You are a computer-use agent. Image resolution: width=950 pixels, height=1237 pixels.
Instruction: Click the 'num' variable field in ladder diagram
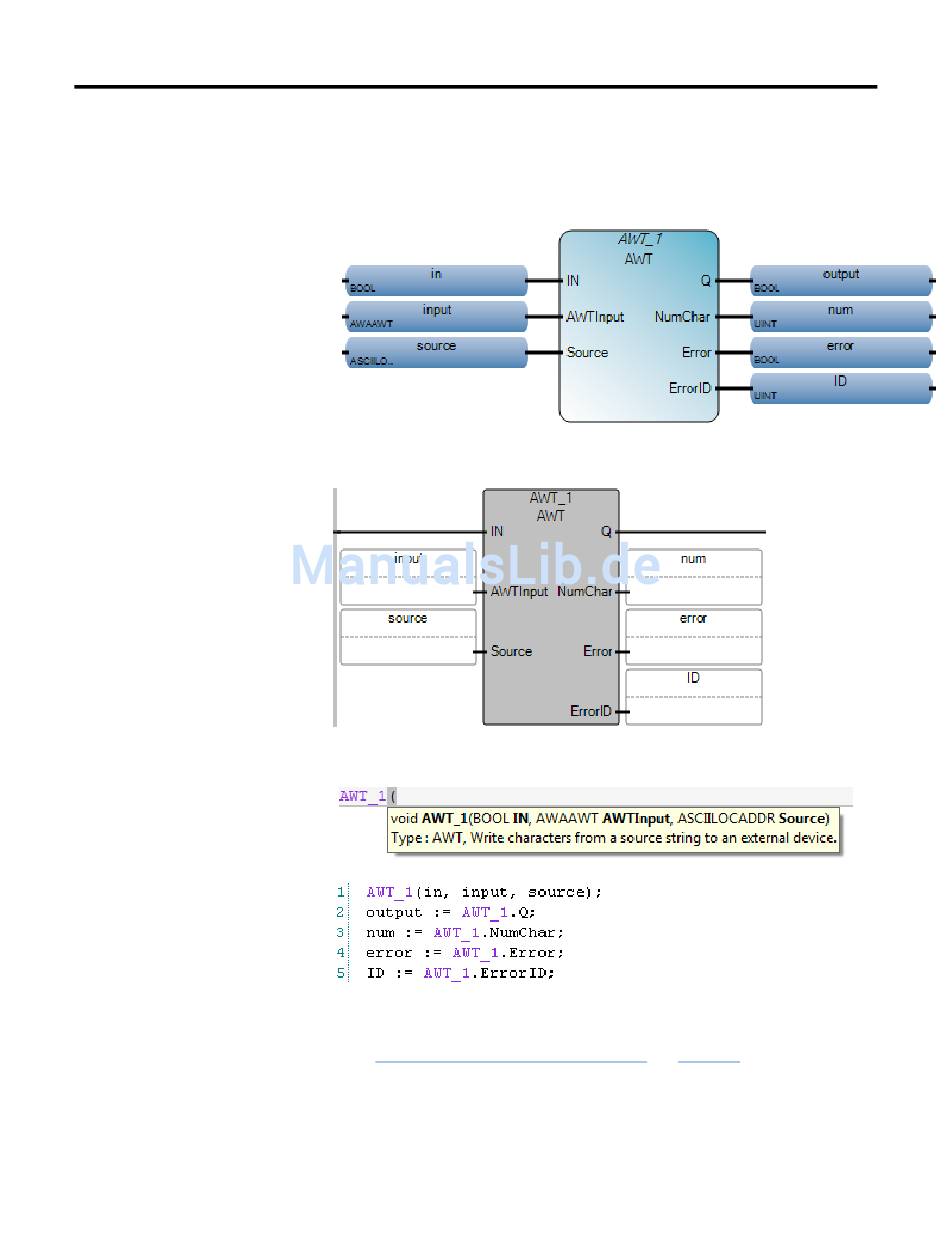coord(694,577)
